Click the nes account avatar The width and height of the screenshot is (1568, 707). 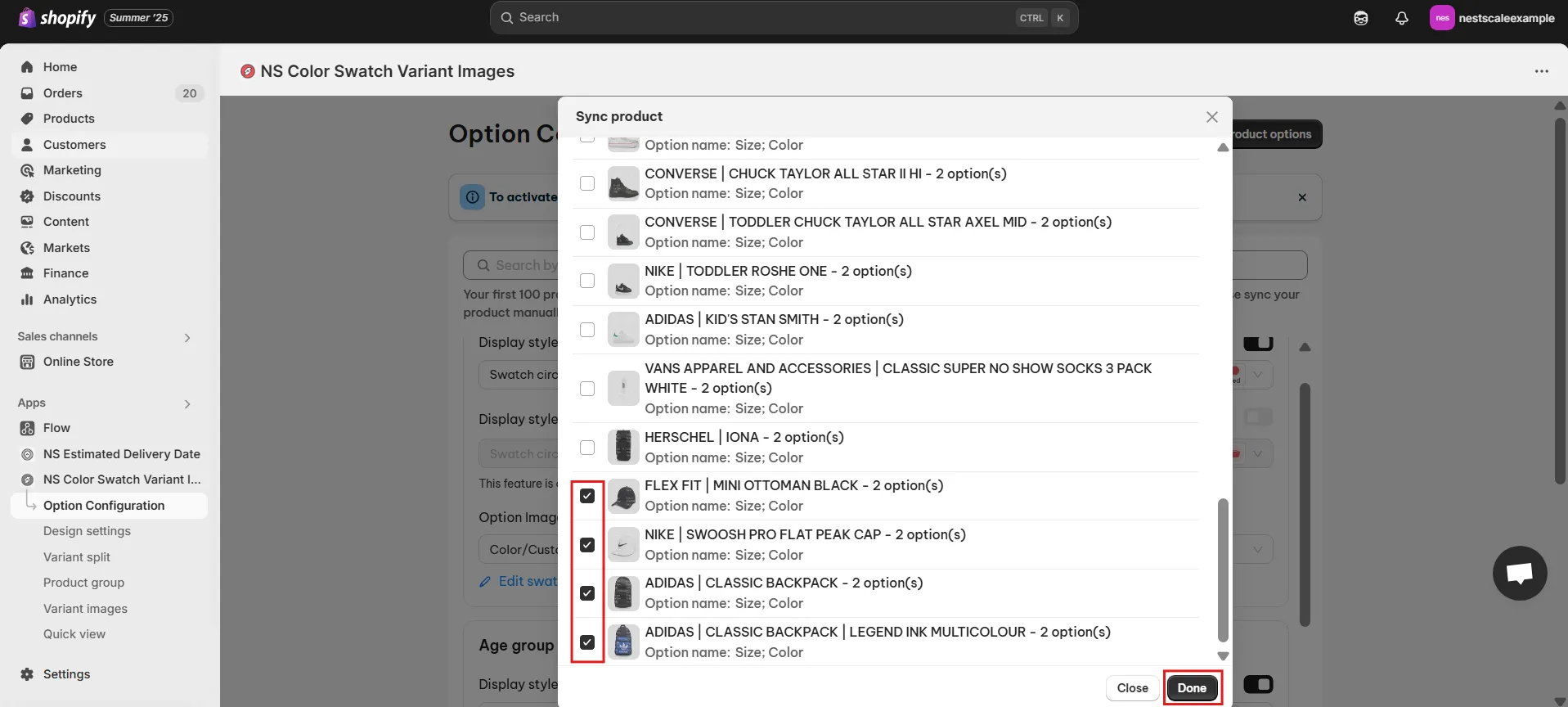click(x=1441, y=18)
